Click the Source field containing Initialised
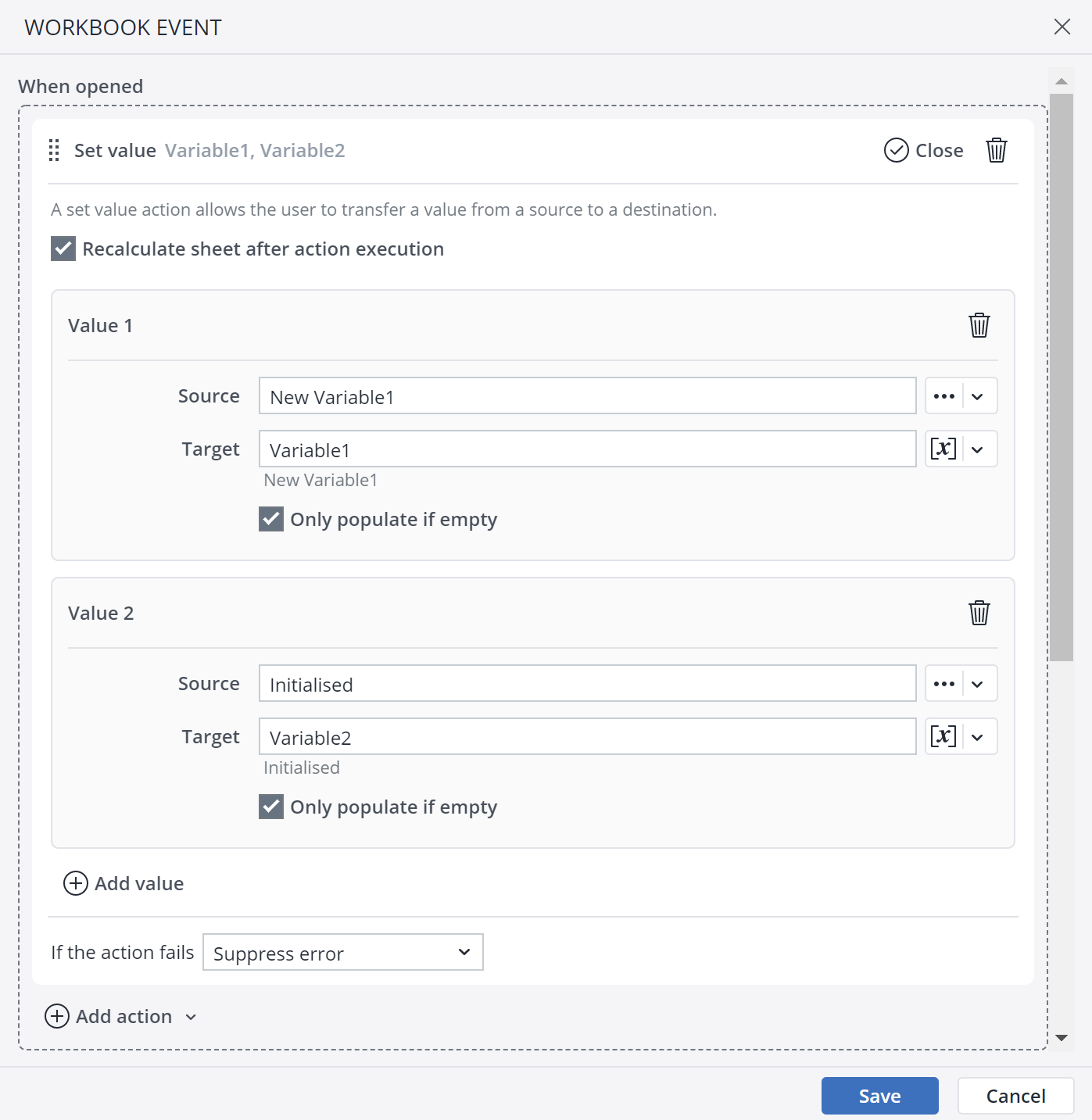Image resolution: width=1092 pixels, height=1120 pixels. (x=588, y=684)
